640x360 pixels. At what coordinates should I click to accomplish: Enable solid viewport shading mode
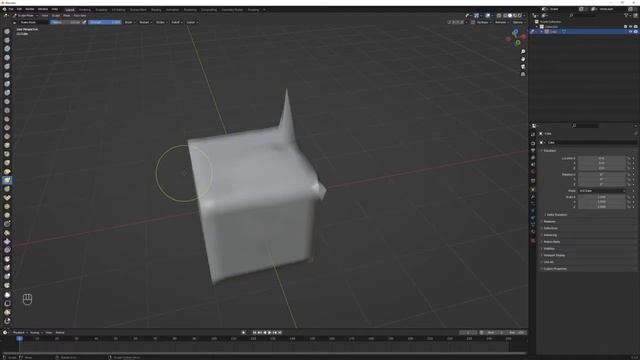pyautogui.click(x=510, y=16)
